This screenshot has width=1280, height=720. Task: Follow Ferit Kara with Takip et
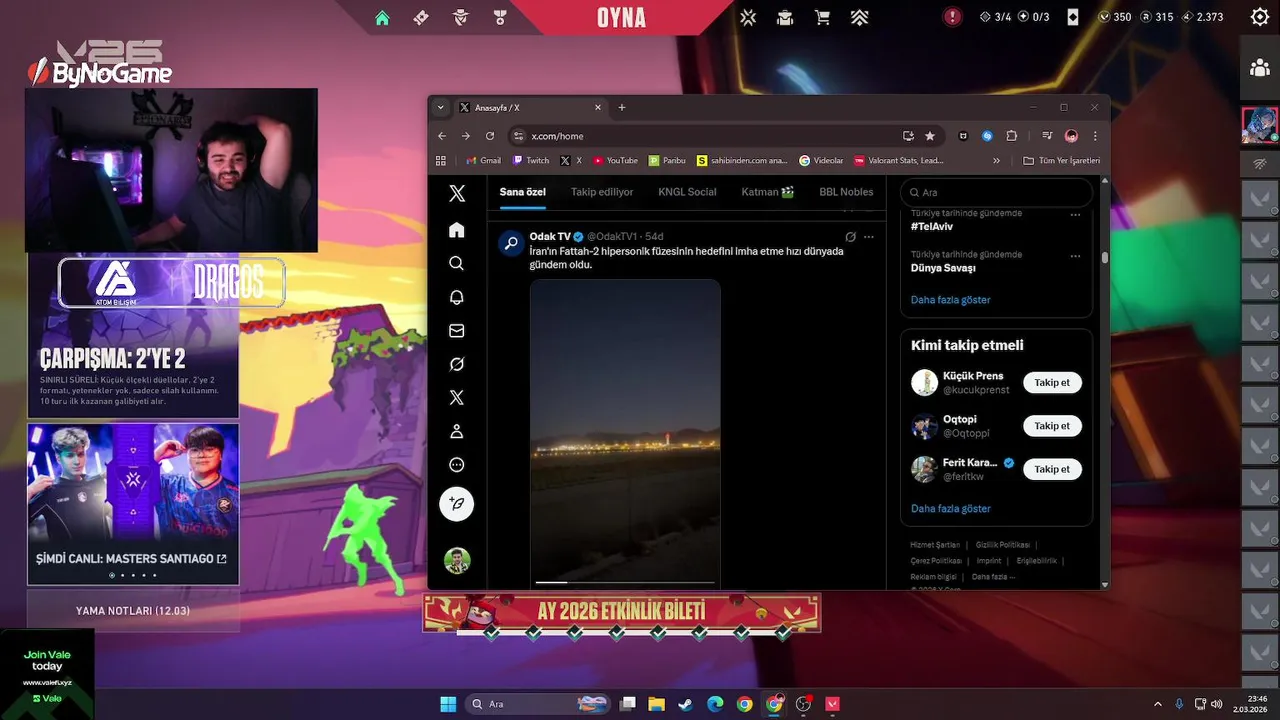1052,469
